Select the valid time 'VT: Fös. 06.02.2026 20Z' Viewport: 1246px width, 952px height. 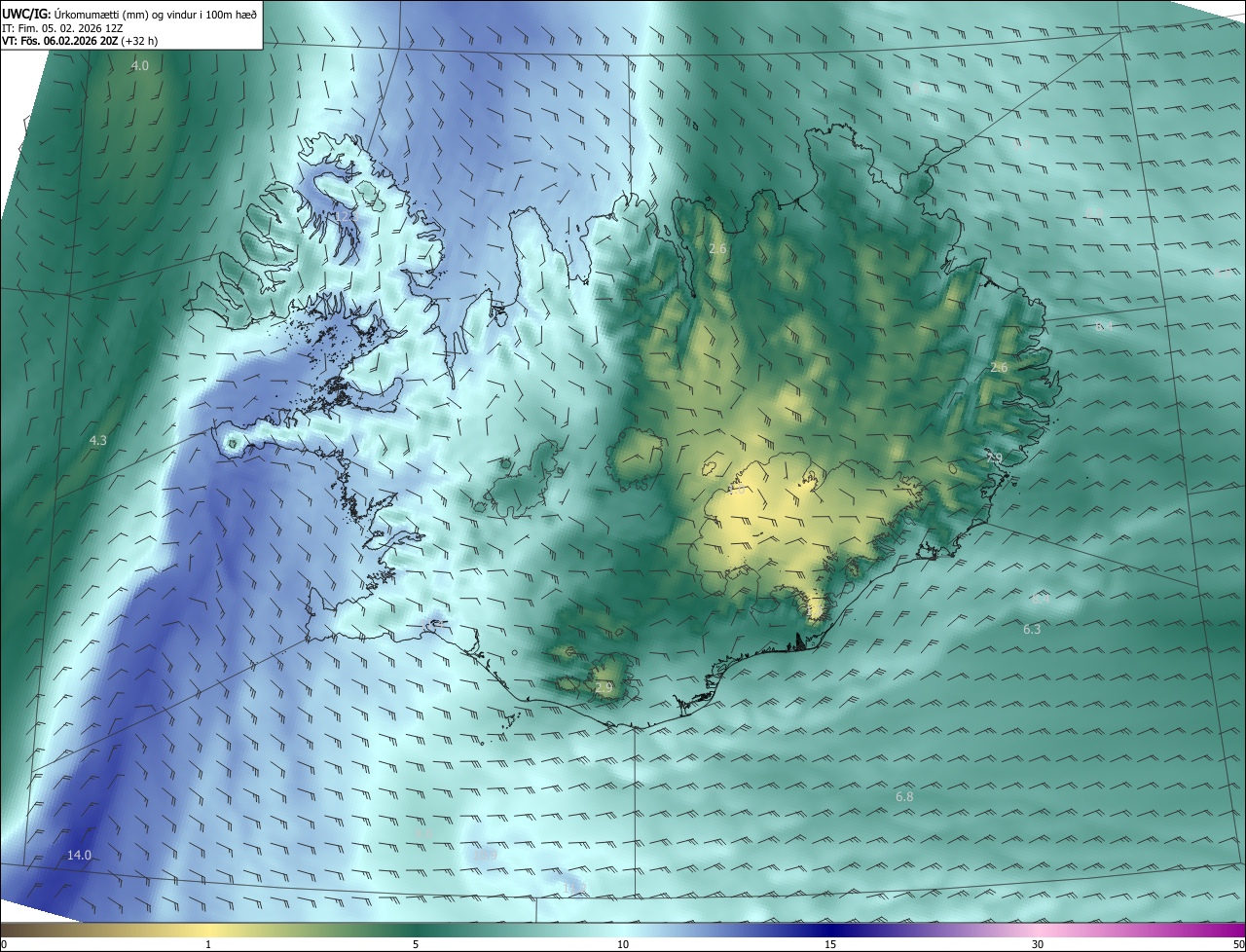[60, 42]
